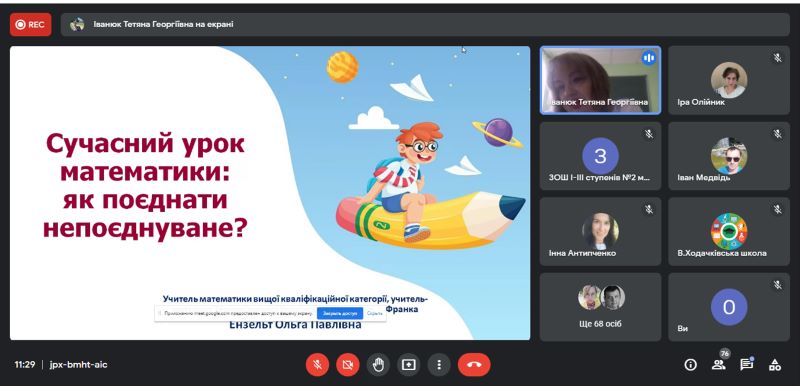Select your own 'Ви' tile
The width and height of the screenshot is (800, 386).
(x=729, y=306)
